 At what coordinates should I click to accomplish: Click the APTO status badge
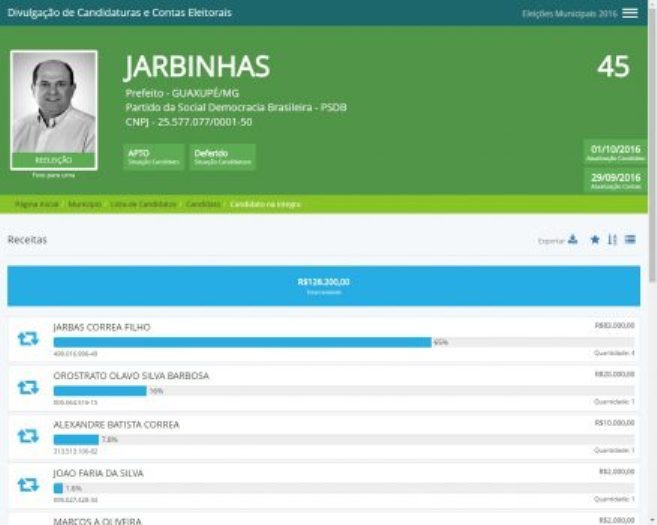coord(154,156)
